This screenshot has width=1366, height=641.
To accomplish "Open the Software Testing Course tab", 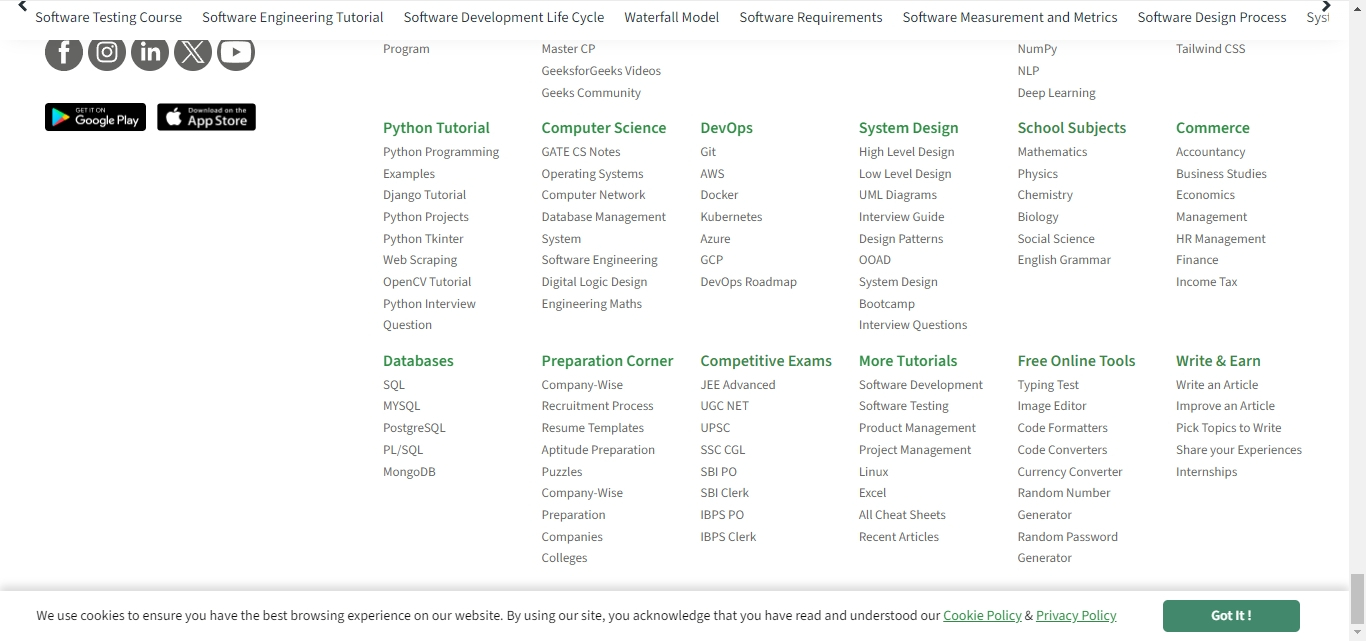I will tap(109, 17).
